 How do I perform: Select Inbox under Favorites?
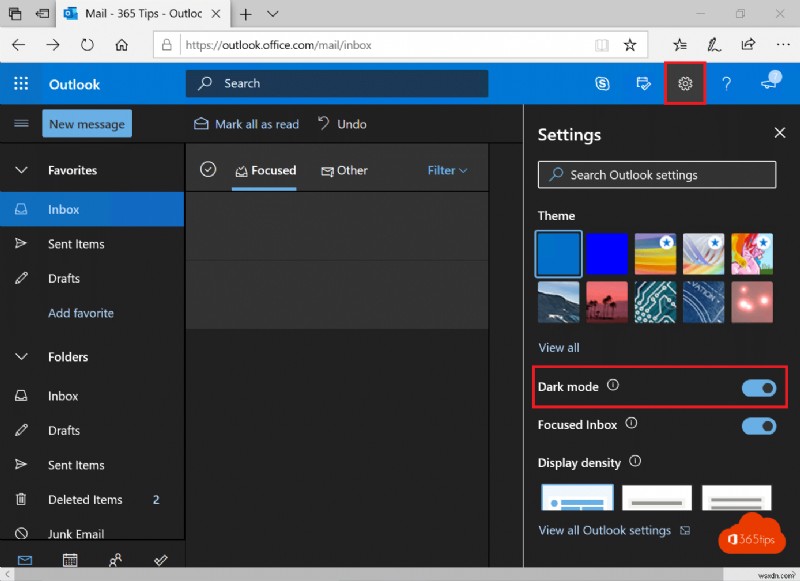tap(92, 209)
